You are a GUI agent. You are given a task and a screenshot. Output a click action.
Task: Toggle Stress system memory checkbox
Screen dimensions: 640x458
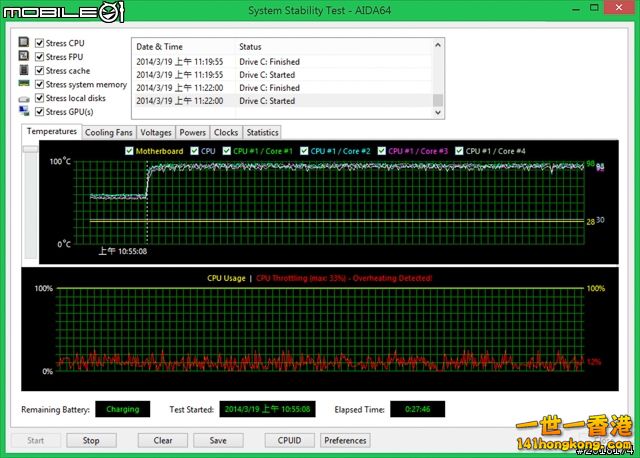pos(40,84)
